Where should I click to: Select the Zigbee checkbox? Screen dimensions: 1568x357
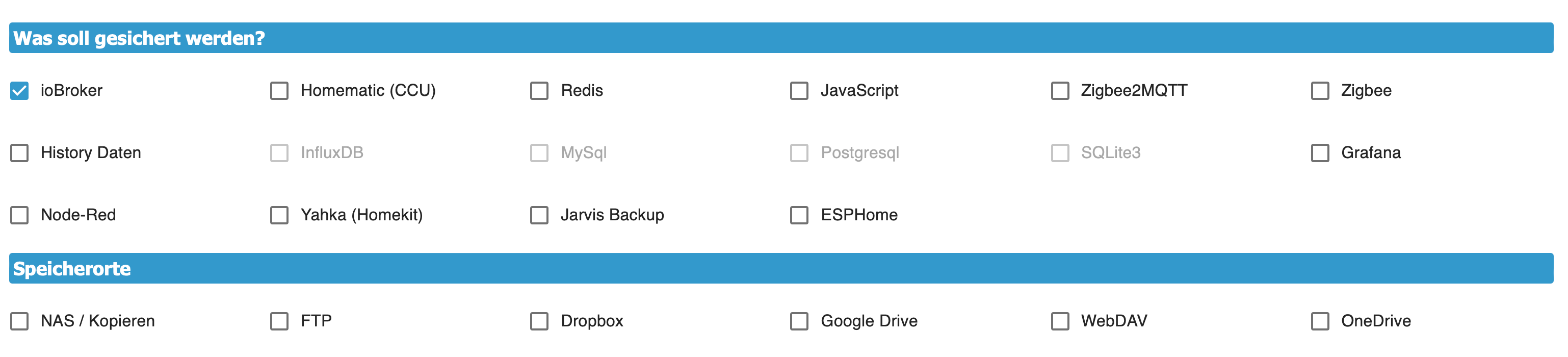(x=1320, y=91)
